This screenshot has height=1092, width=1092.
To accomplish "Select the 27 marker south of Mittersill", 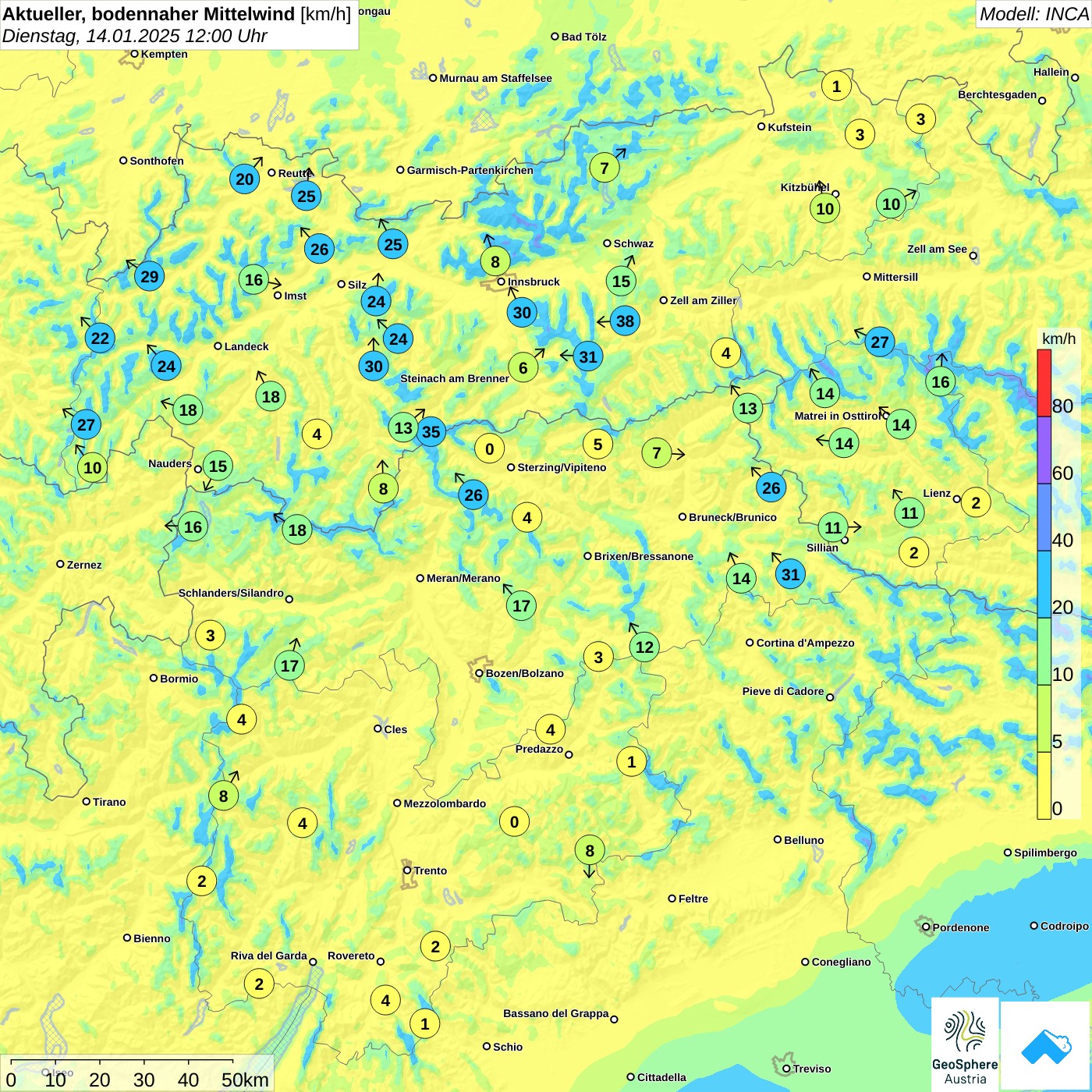I will click(880, 342).
